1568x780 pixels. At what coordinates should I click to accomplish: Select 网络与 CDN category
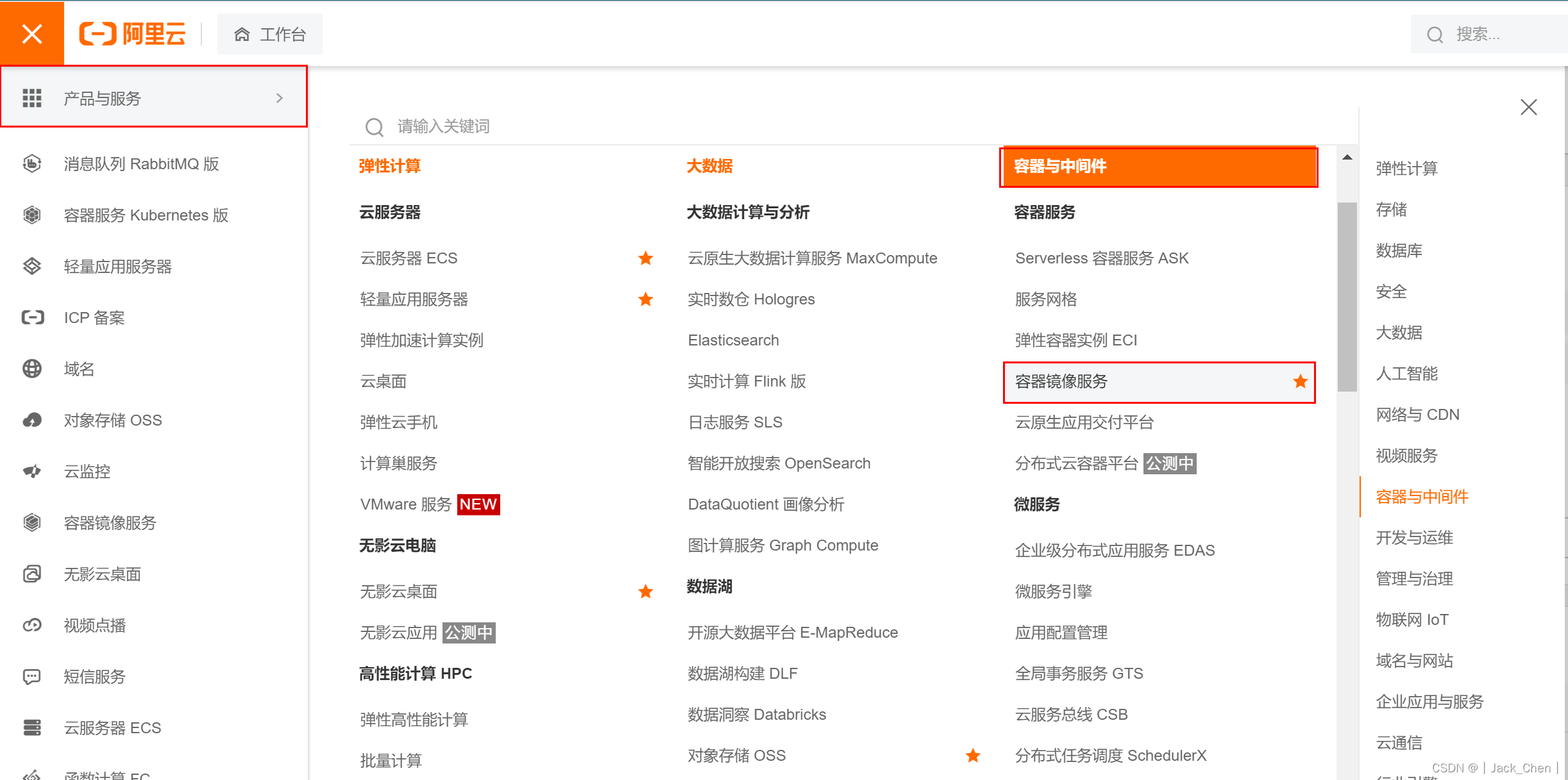[1417, 415]
